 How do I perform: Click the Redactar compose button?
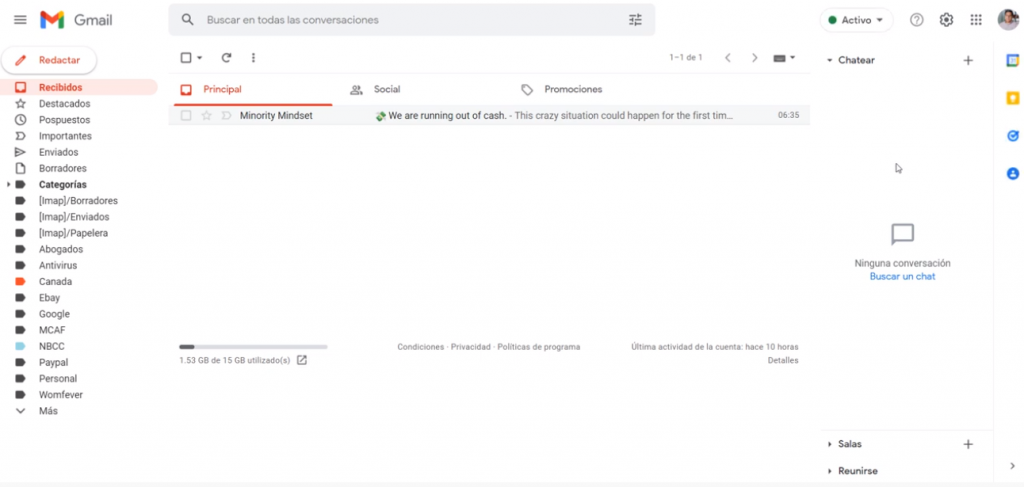coord(49,60)
